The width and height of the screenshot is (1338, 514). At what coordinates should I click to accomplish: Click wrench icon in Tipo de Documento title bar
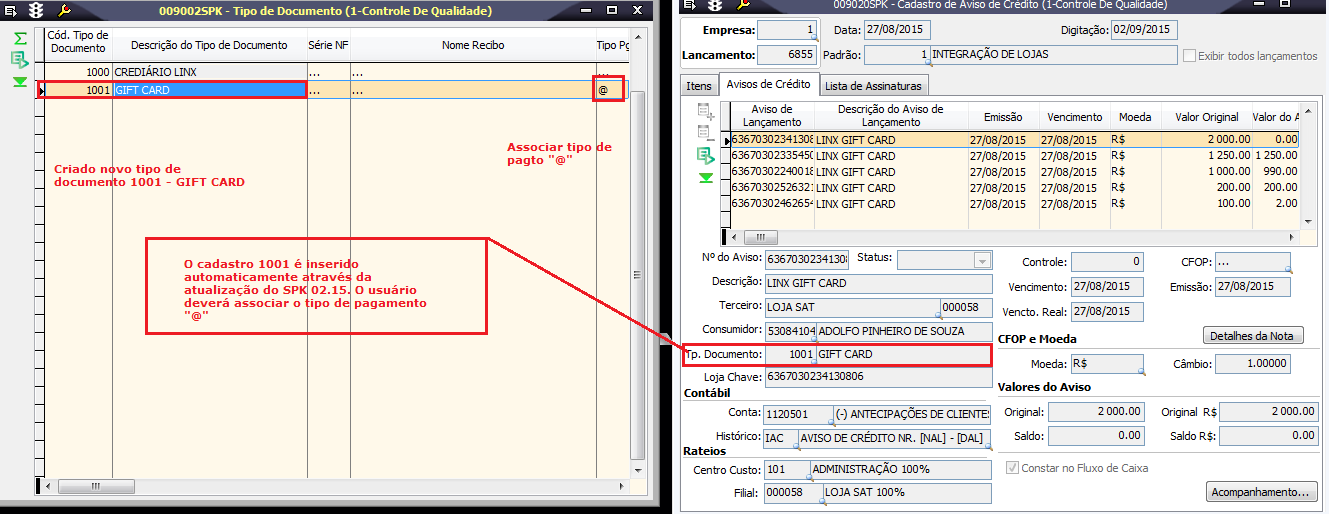(63, 11)
